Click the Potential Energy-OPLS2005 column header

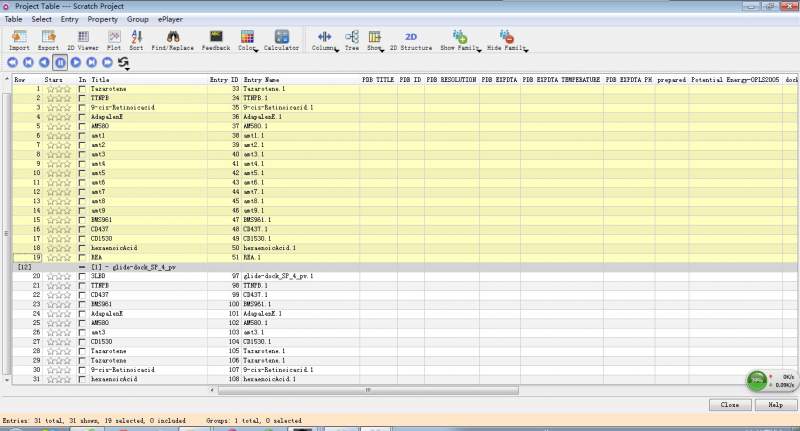coord(735,80)
